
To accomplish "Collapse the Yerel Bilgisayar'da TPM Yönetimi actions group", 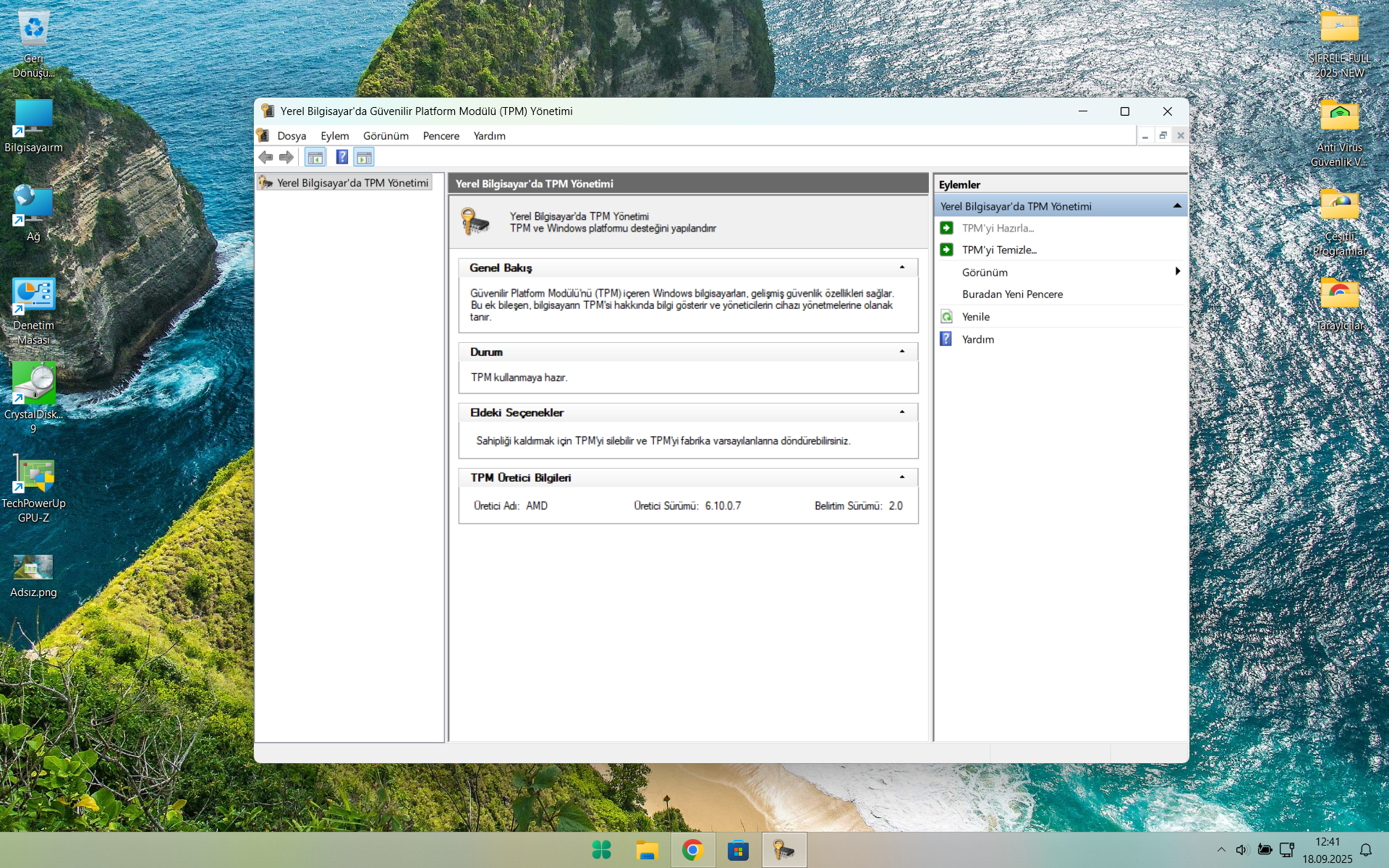I will point(1177,206).
